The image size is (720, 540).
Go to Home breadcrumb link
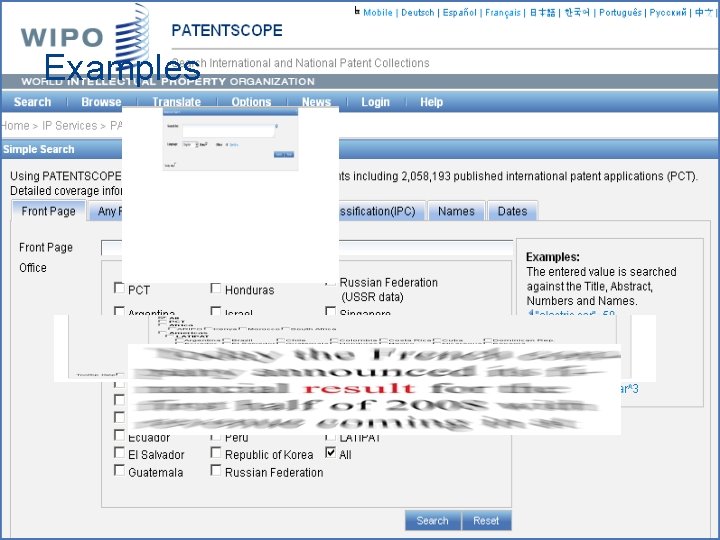point(15,126)
